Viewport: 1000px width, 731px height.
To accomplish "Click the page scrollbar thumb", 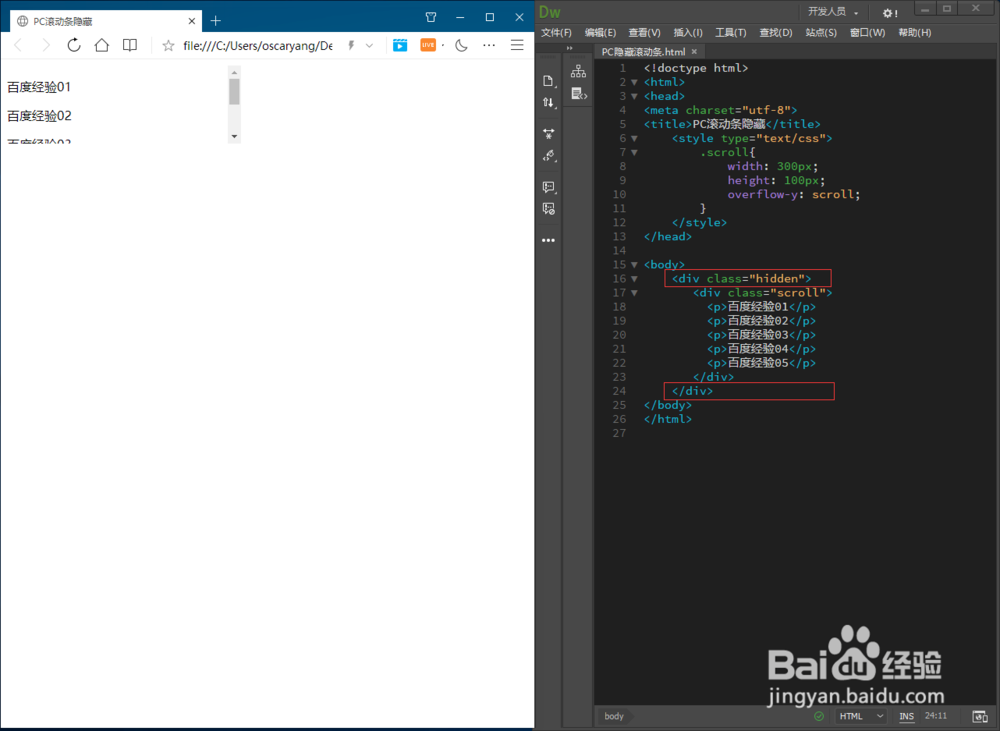I will click(x=234, y=92).
